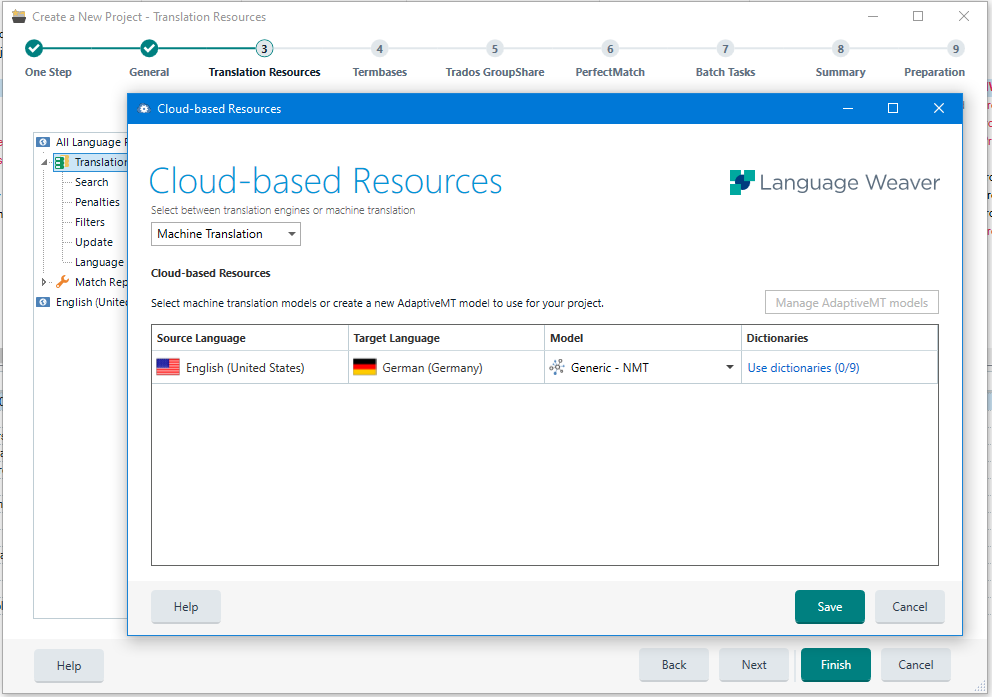Expand the Match Repair tree node

tap(44, 282)
